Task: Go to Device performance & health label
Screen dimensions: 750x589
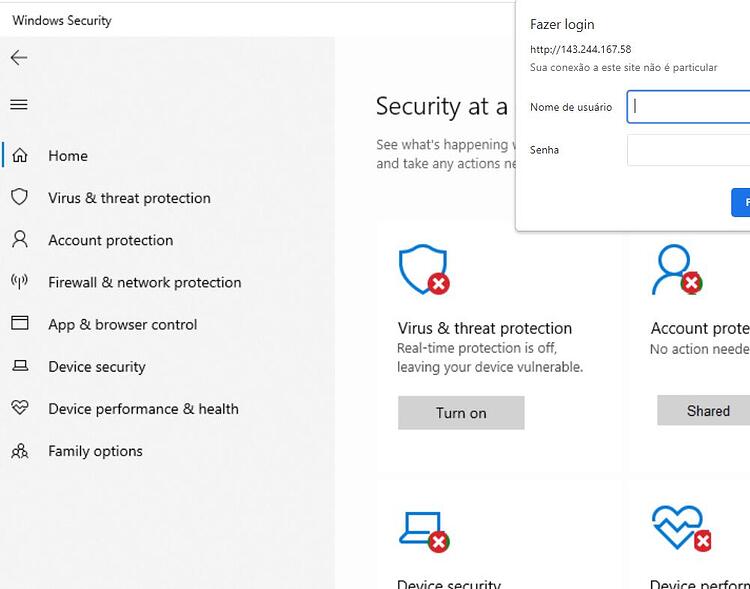Action: pyautogui.click(x=143, y=409)
